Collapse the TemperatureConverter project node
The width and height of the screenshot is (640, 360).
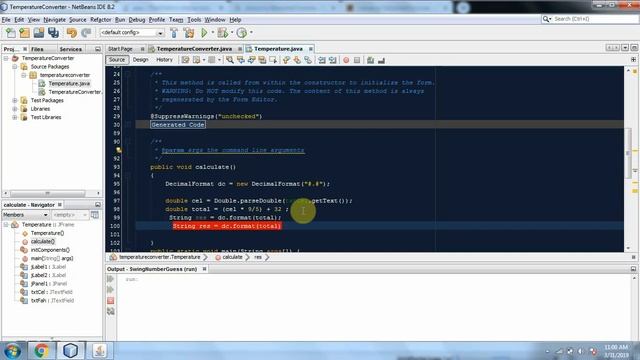6,58
